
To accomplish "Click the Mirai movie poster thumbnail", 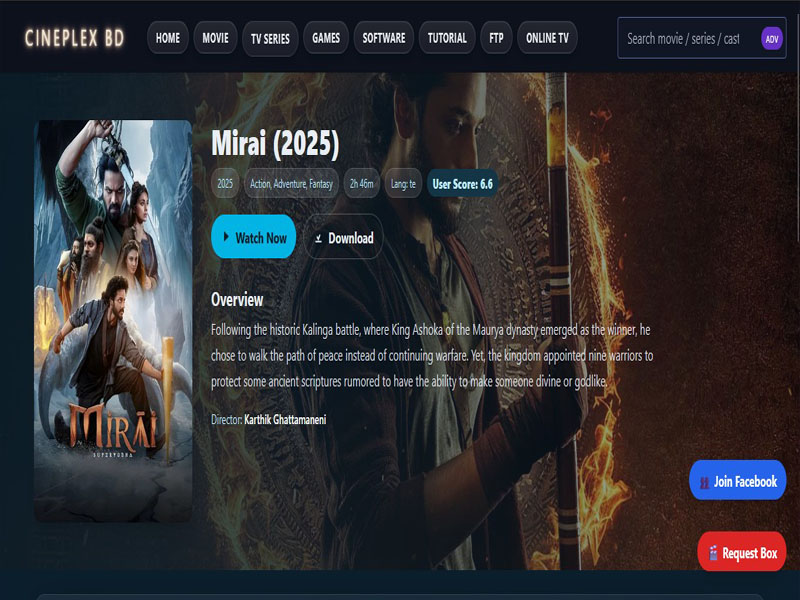I will tap(113, 320).
